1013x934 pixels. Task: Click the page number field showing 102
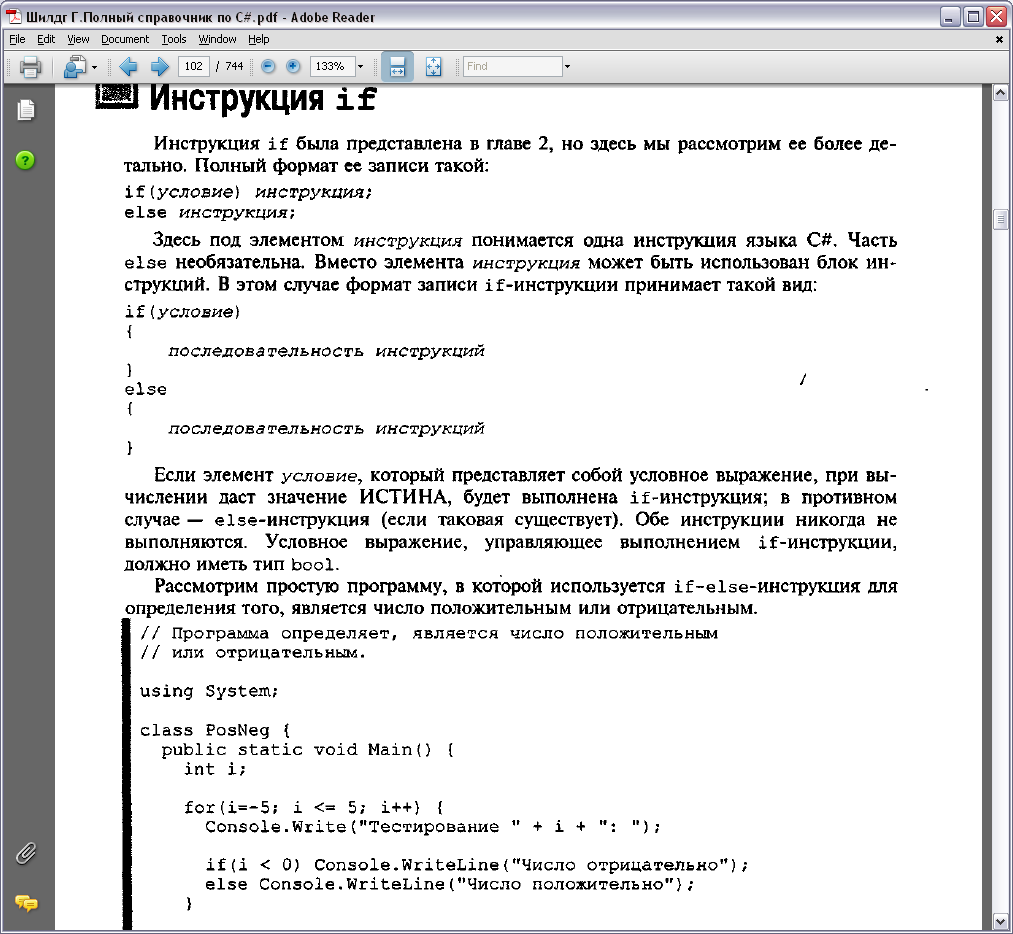point(193,66)
